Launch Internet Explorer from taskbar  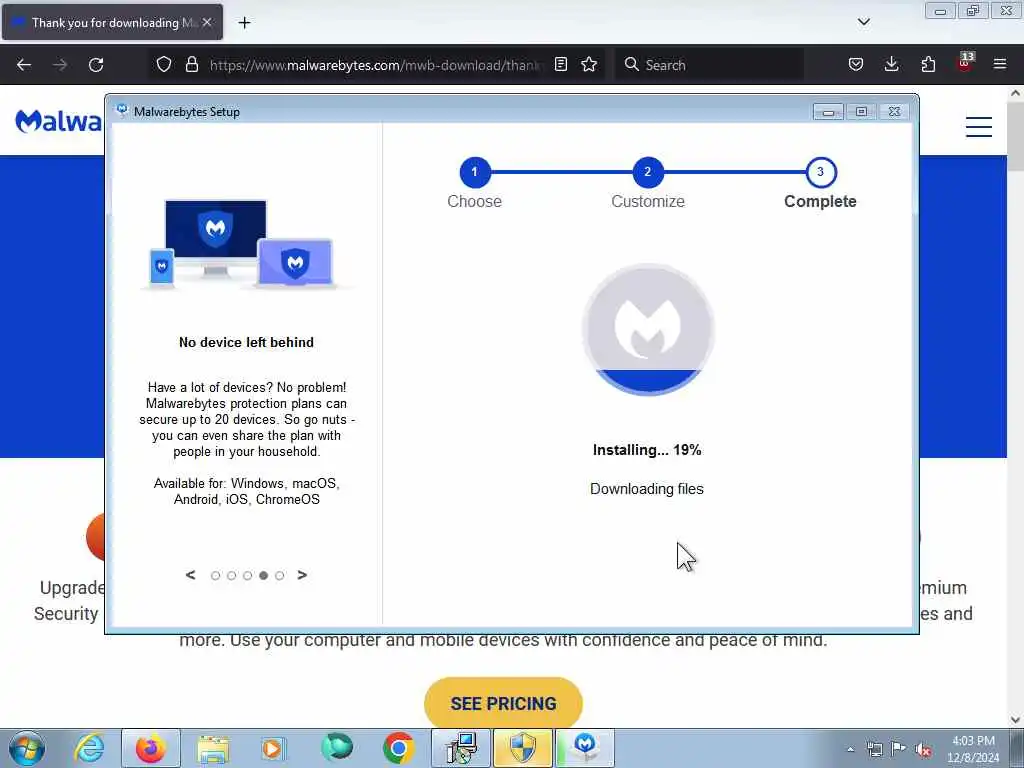click(x=89, y=748)
